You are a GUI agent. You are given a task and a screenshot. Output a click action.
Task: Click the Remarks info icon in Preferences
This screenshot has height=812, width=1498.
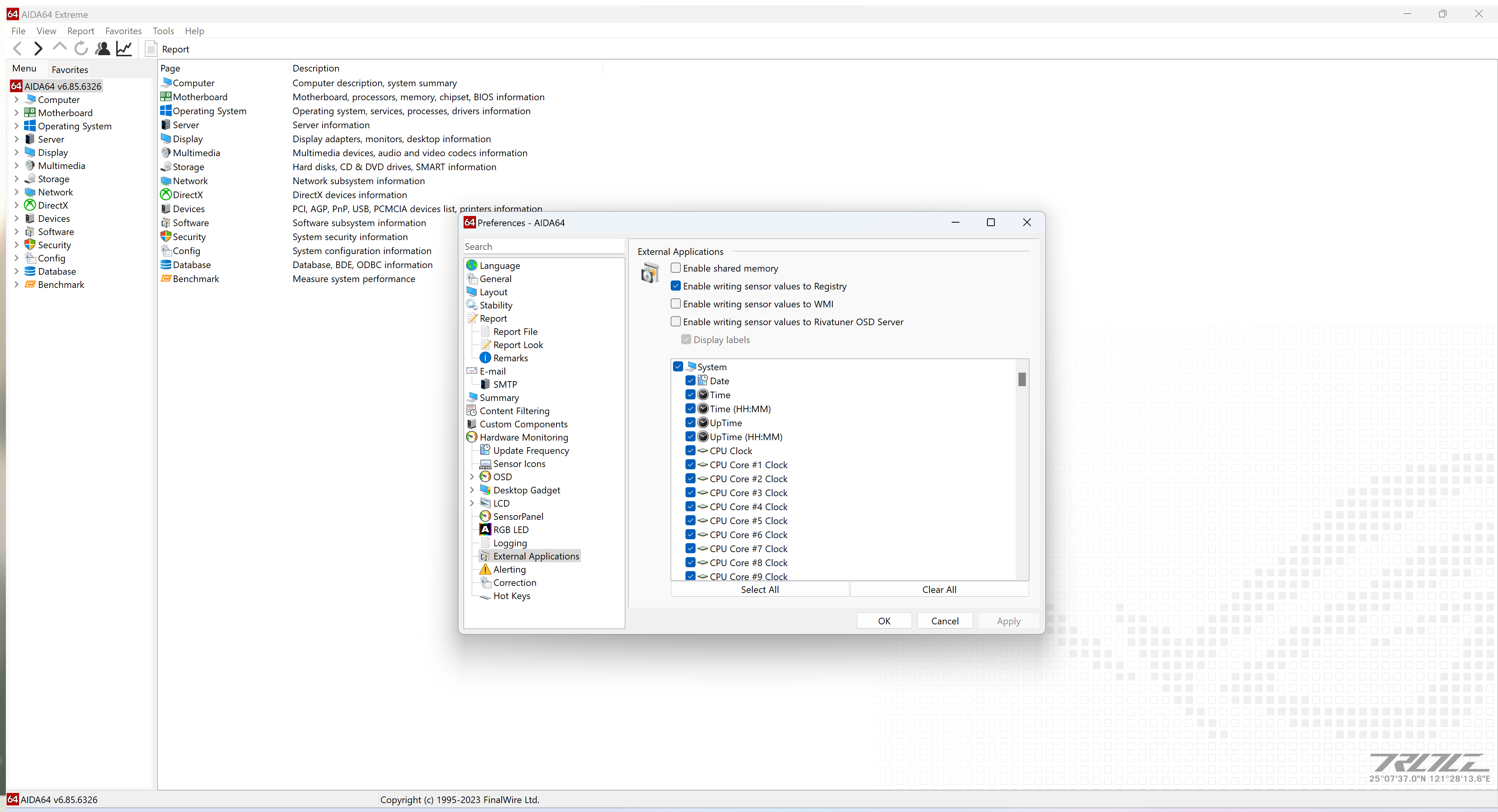click(x=485, y=357)
